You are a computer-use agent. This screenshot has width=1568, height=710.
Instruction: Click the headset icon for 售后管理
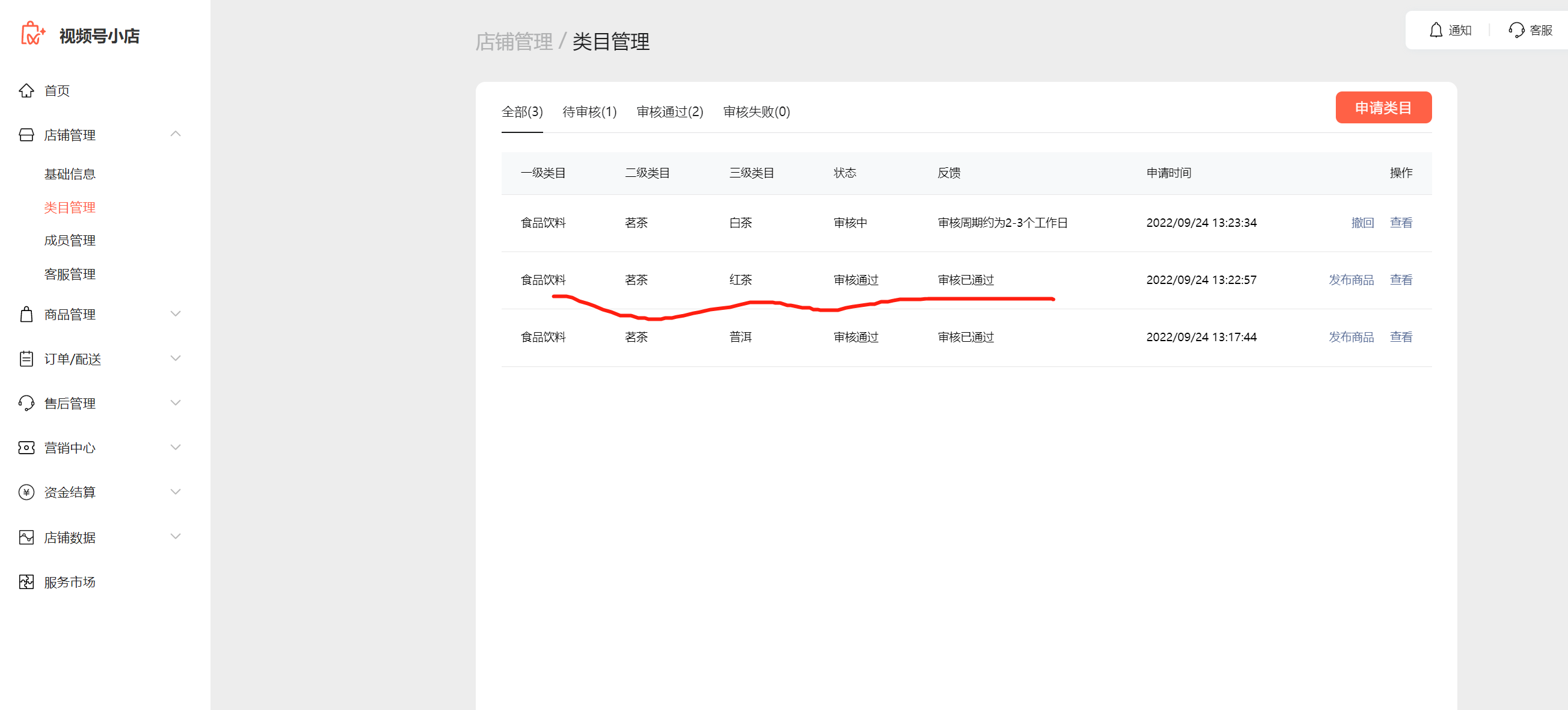[x=26, y=403]
